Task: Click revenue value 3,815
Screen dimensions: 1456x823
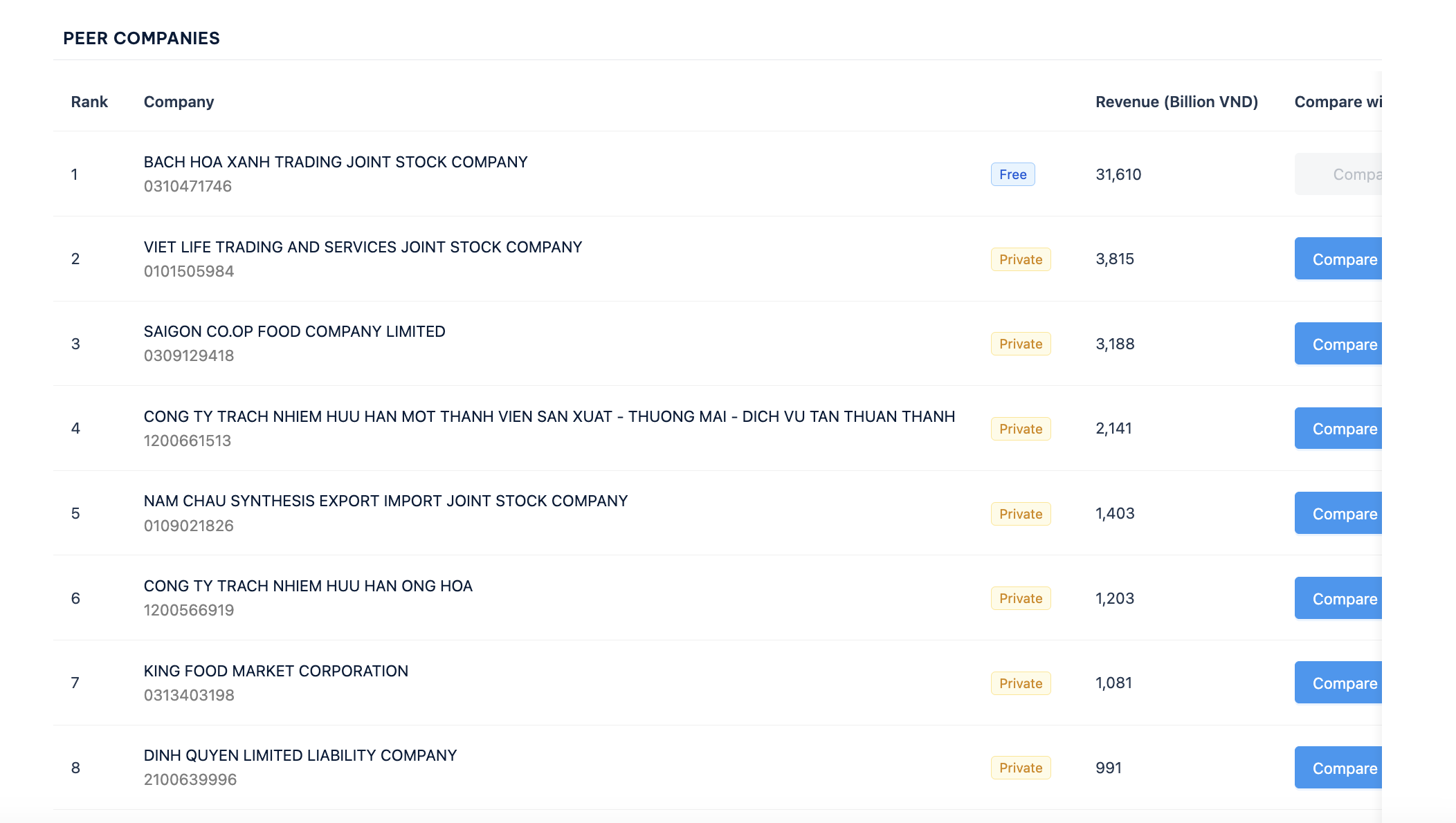Action: 1115,259
